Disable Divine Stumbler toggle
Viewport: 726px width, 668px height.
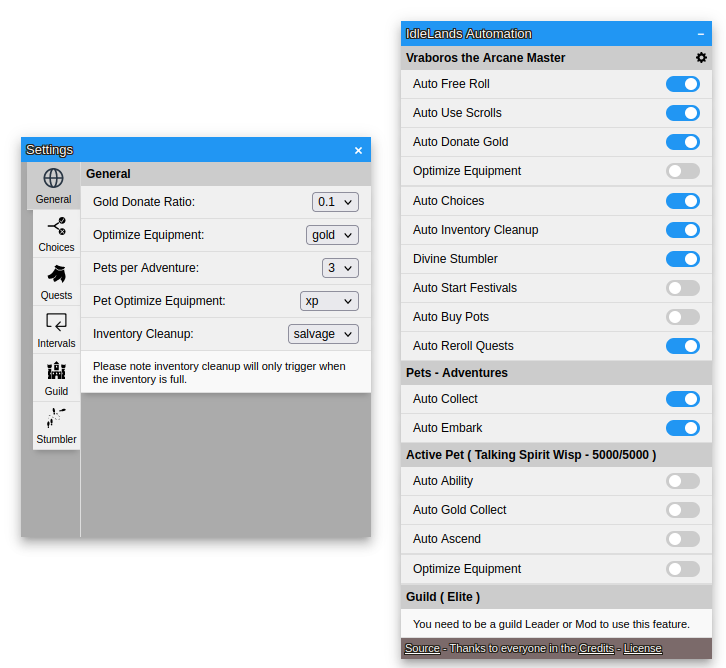point(682,259)
